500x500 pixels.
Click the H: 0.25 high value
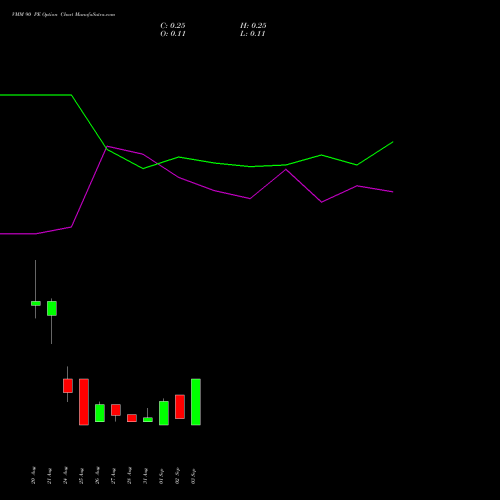pyautogui.click(x=253, y=26)
